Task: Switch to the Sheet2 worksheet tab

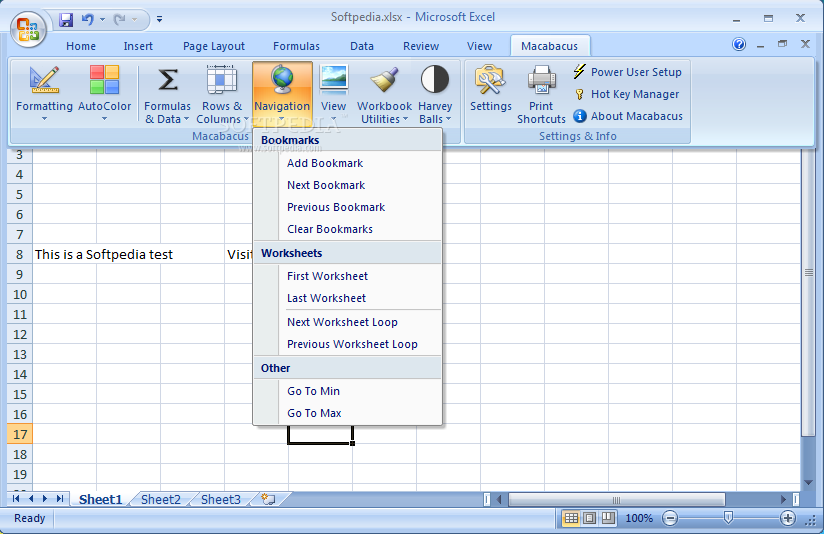Action: click(161, 499)
